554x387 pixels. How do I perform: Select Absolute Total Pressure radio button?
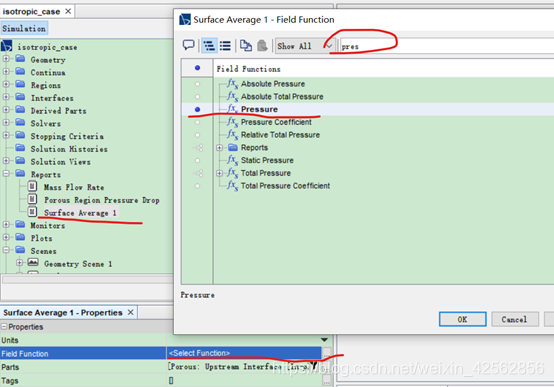(x=198, y=97)
